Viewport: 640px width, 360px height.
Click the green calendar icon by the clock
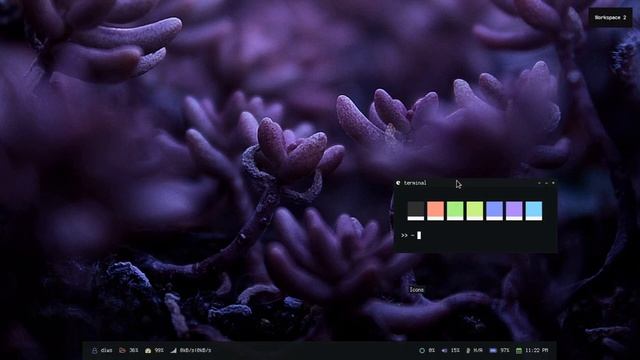(518, 350)
